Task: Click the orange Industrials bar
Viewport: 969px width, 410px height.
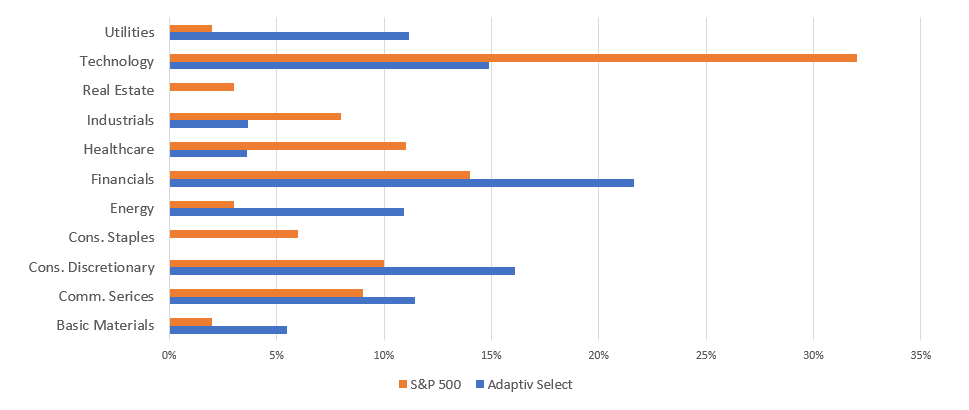Action: (255, 116)
